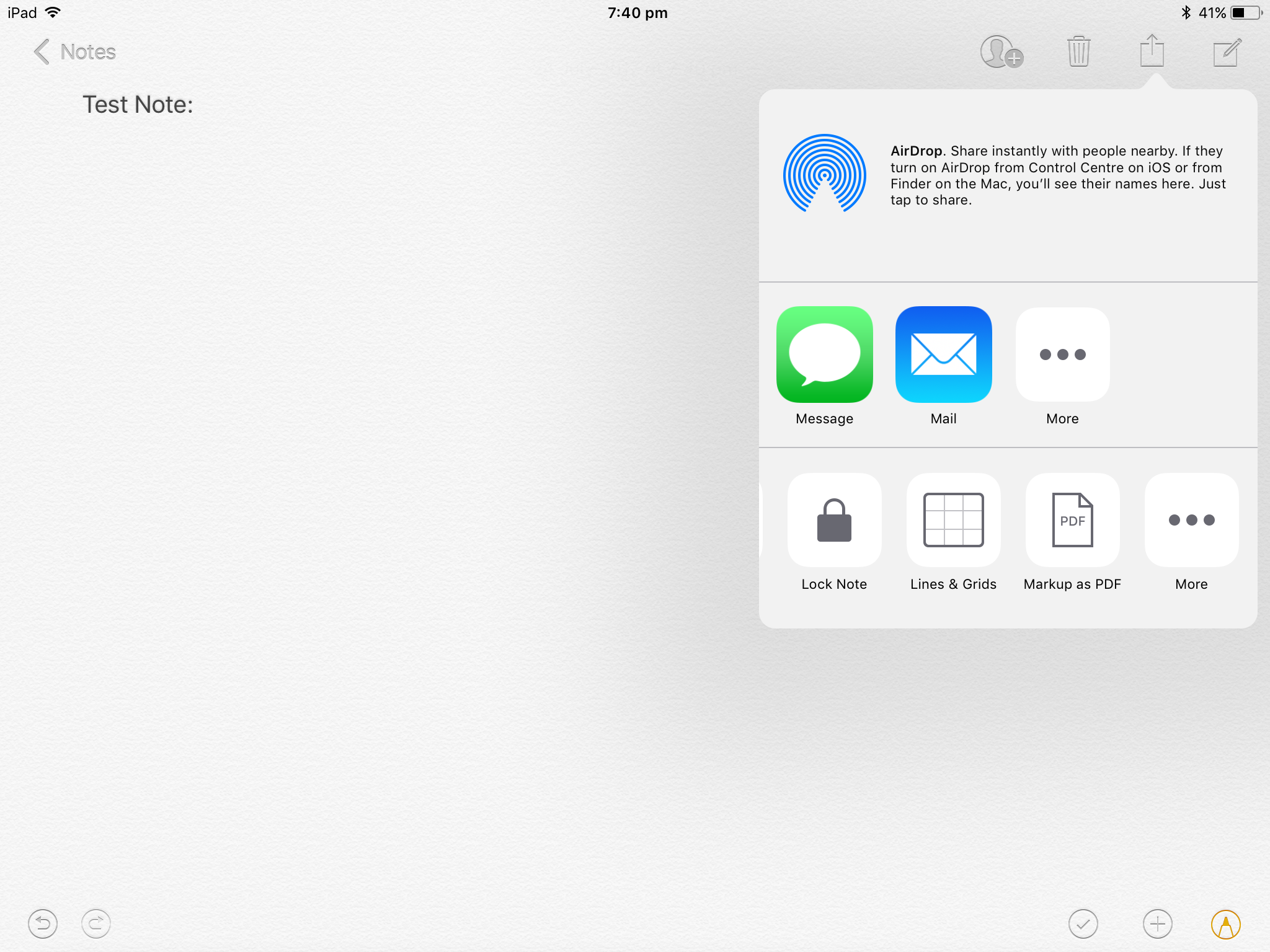Delete the note with the trash icon
This screenshot has width=1270, height=952.
1078,52
